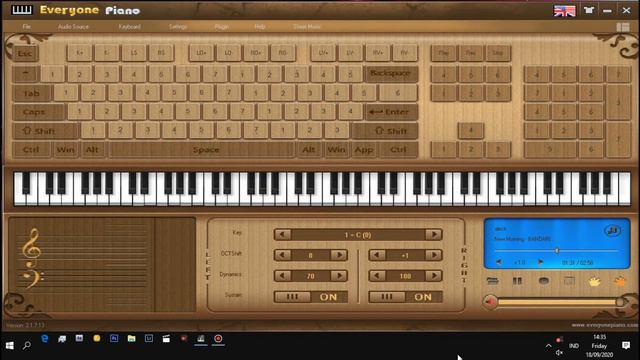Open File Explorer folder icon in taskbar

pos(131,339)
